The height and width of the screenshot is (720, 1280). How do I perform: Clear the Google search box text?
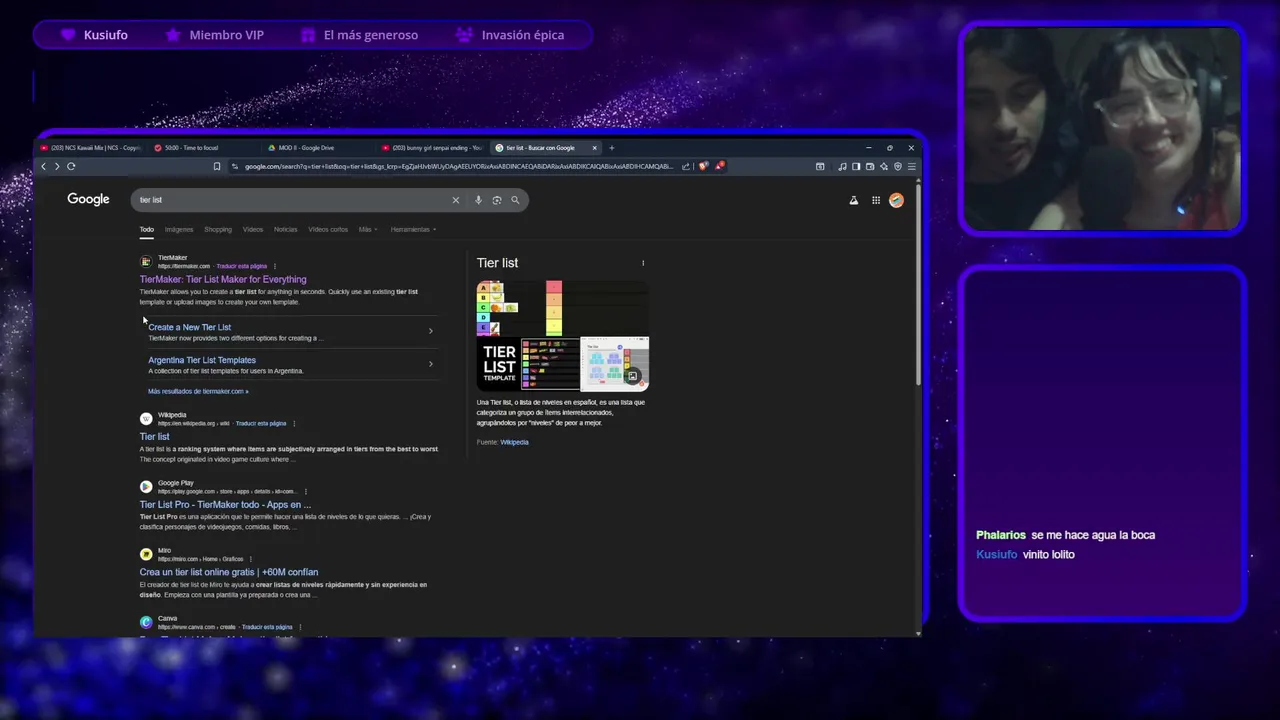click(x=455, y=200)
